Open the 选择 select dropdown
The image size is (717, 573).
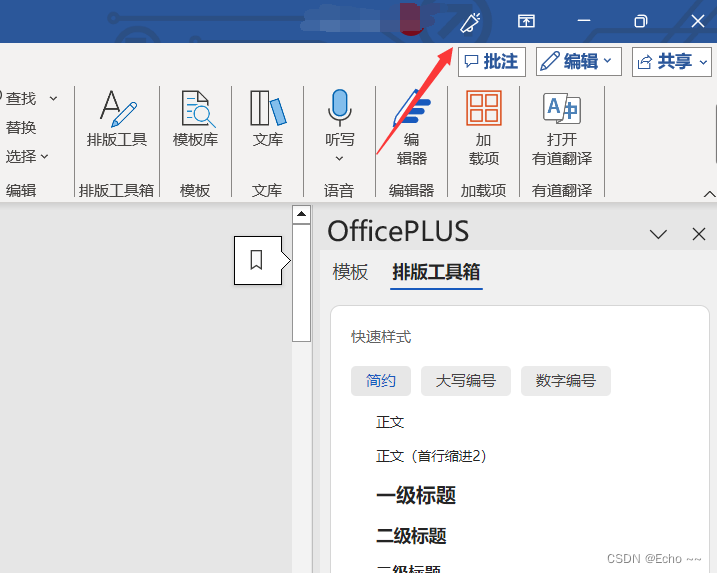27,156
